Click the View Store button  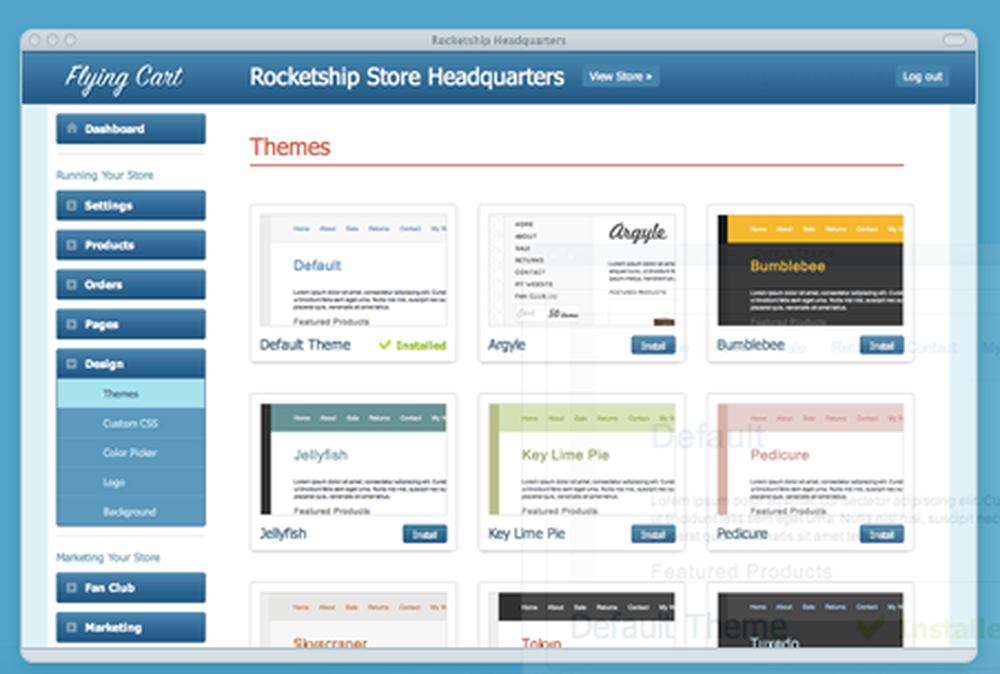(x=621, y=77)
